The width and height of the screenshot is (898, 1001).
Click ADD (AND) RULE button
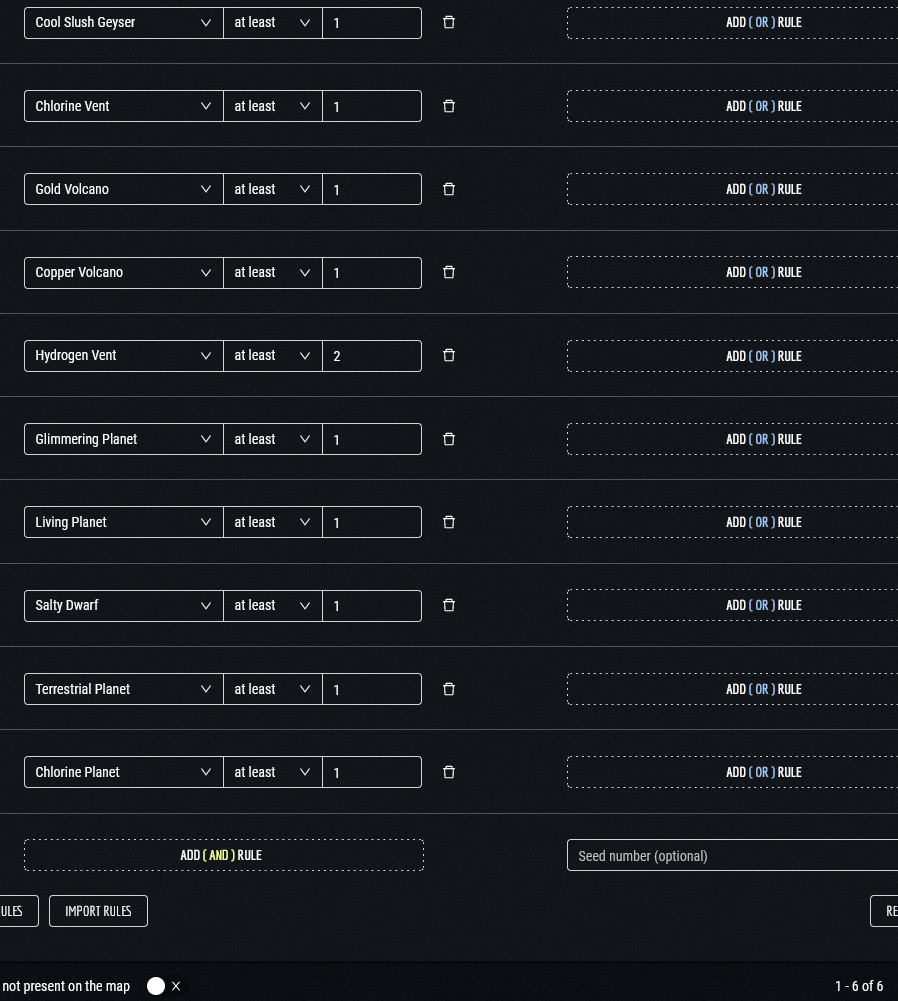(x=223, y=855)
